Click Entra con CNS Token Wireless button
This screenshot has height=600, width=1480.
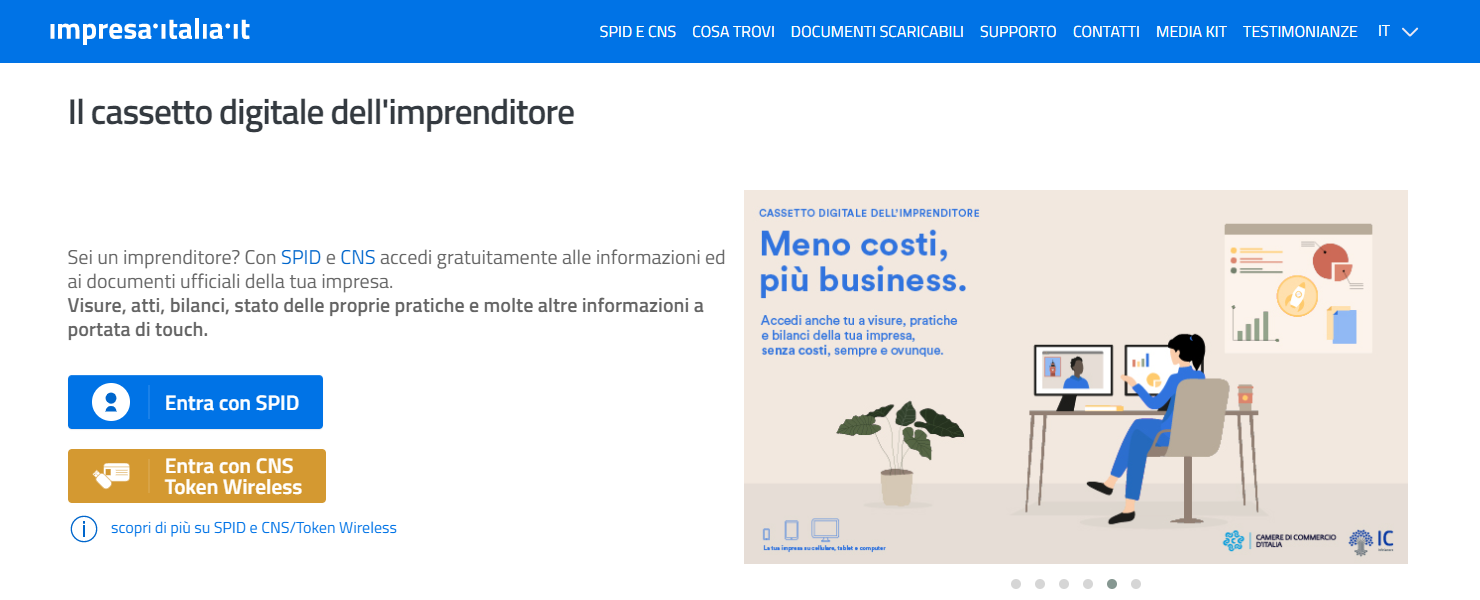click(197, 476)
